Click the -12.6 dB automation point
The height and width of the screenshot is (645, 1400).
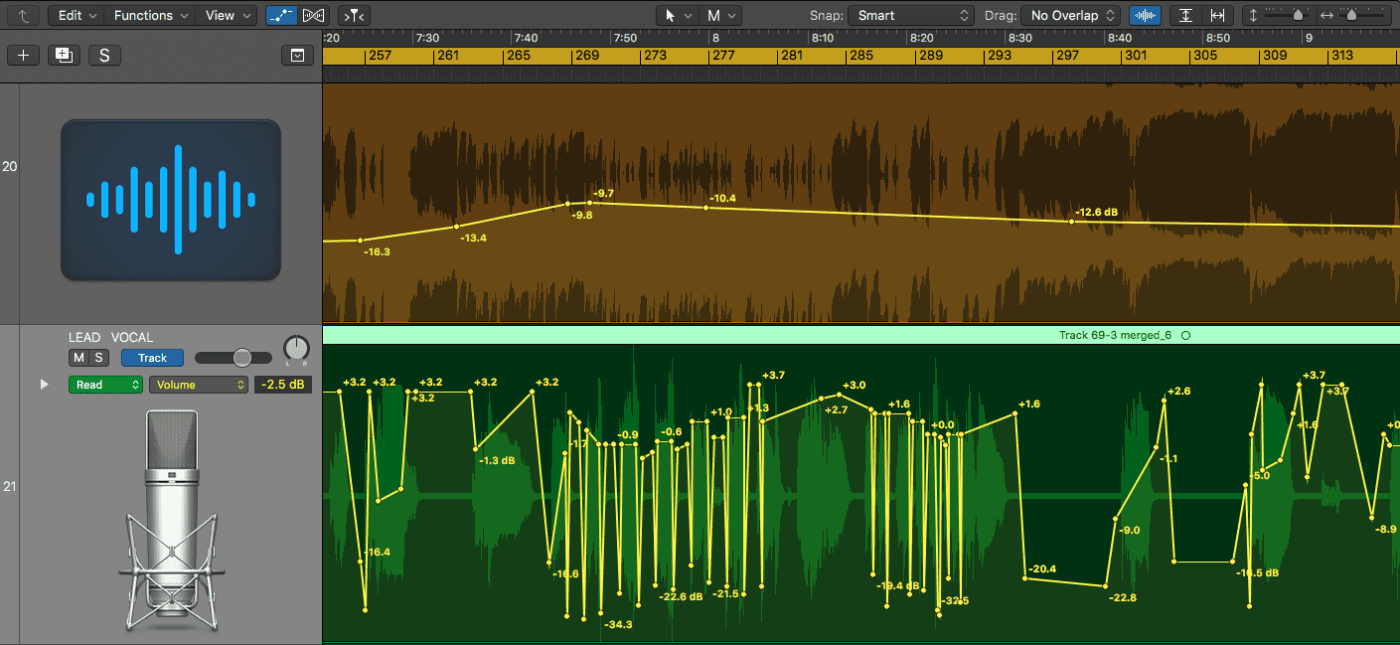[x=1072, y=222]
